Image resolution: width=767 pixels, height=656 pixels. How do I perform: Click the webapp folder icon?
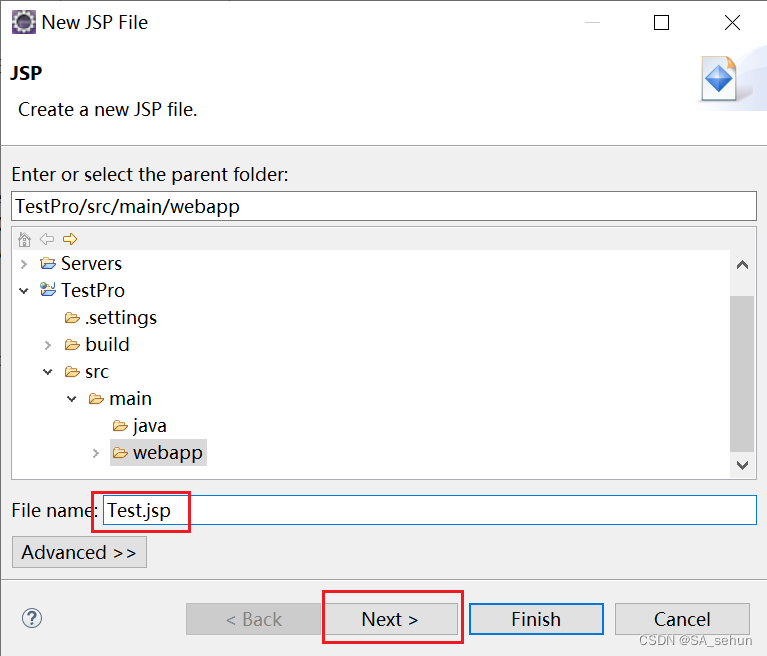point(120,453)
